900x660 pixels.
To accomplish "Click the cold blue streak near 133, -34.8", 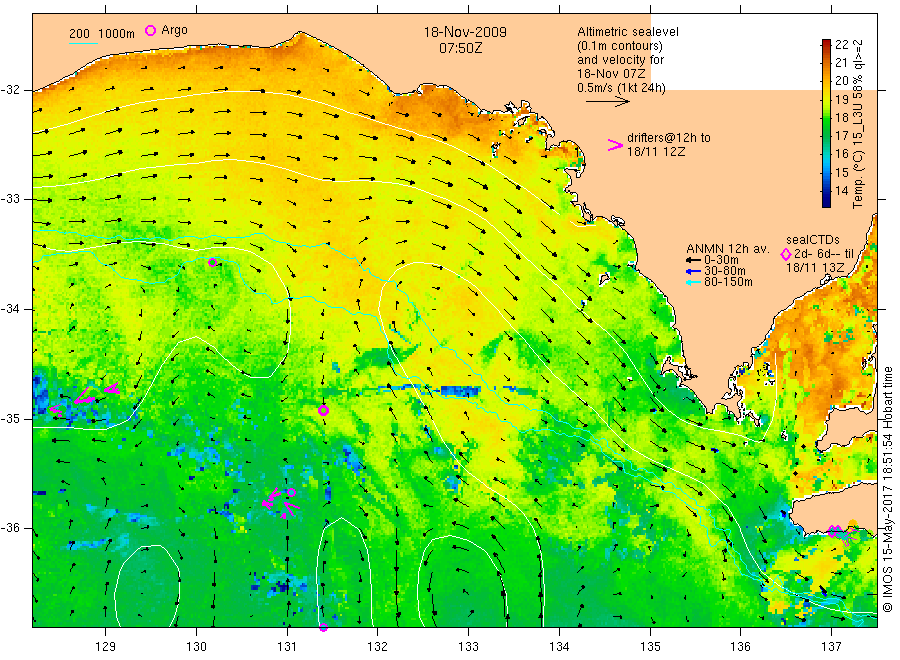I will point(459,391).
